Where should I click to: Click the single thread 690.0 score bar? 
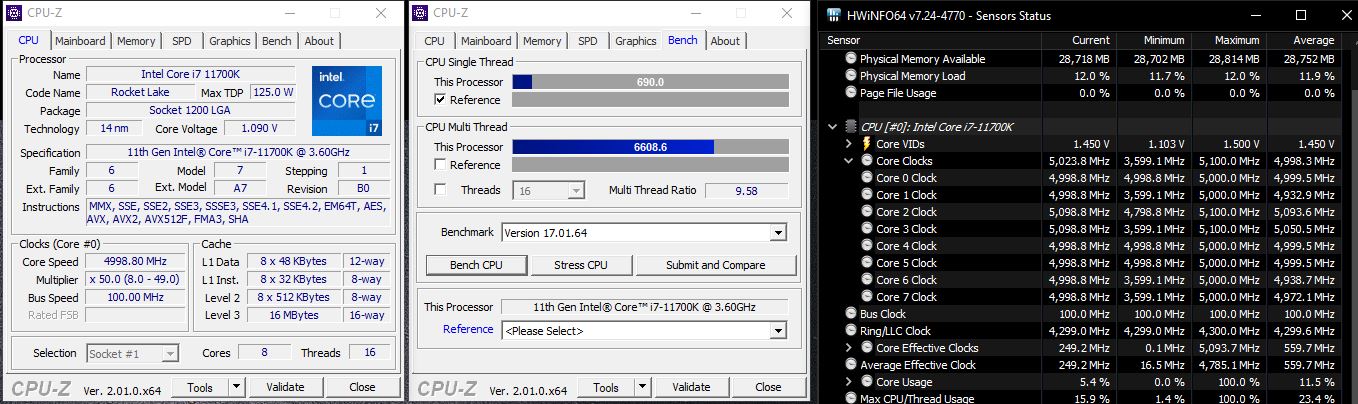(x=651, y=82)
